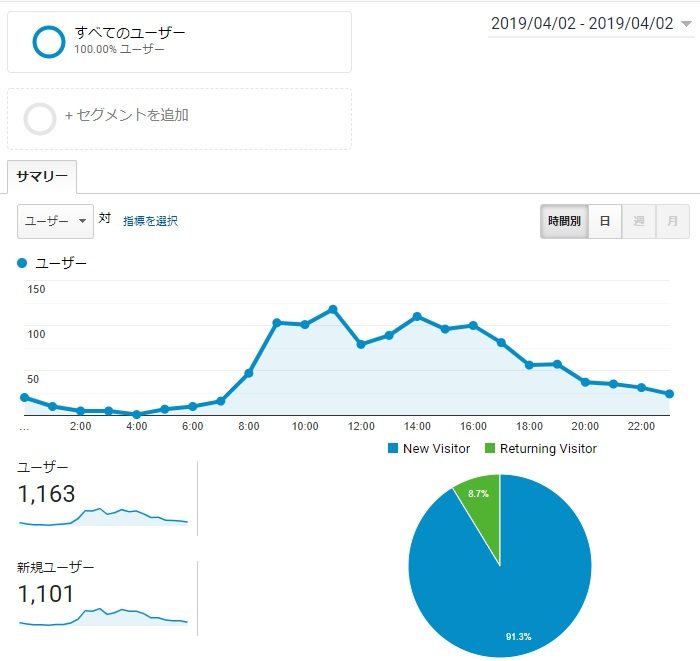This screenshot has height=661, width=700.
Task: Select the 時間別 hourly view toggle
Action: click(x=564, y=222)
